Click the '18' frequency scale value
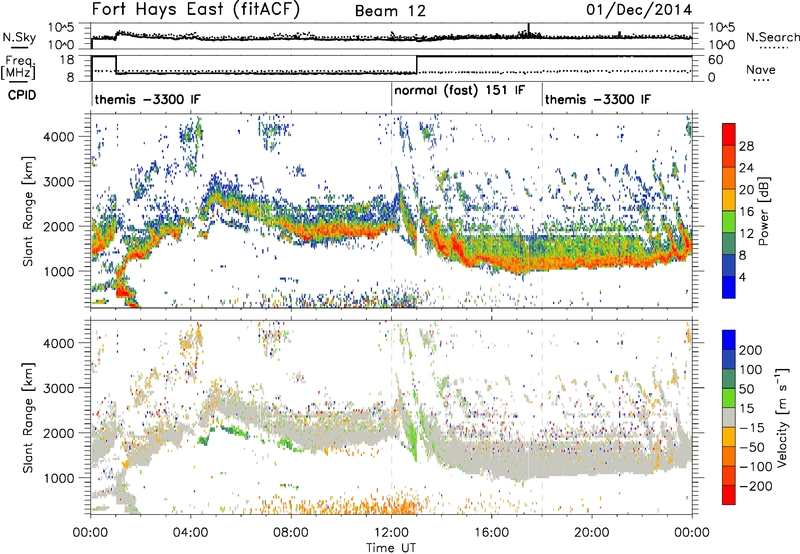 click(67, 60)
